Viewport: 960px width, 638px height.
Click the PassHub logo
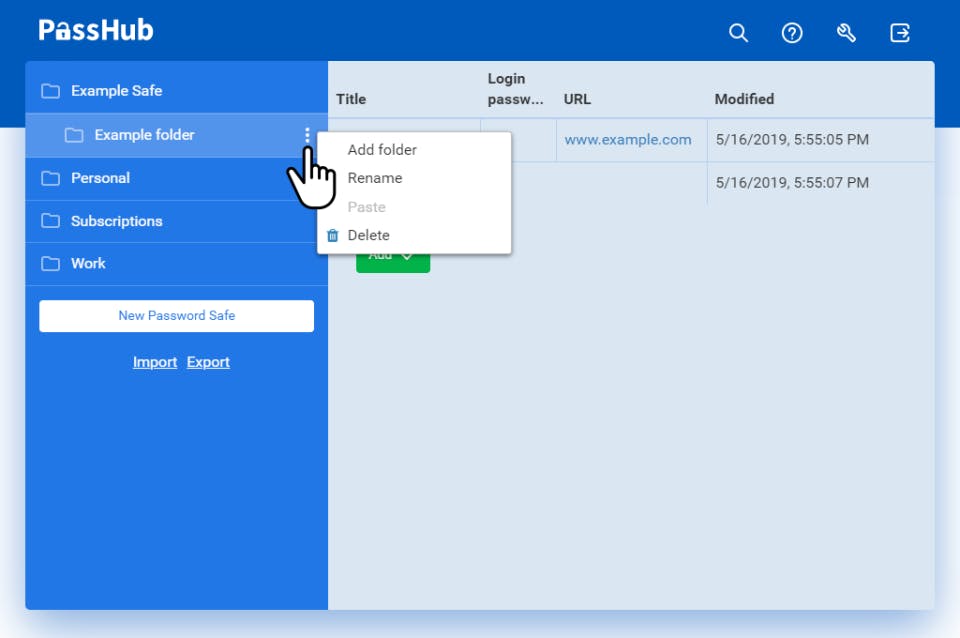[96, 30]
